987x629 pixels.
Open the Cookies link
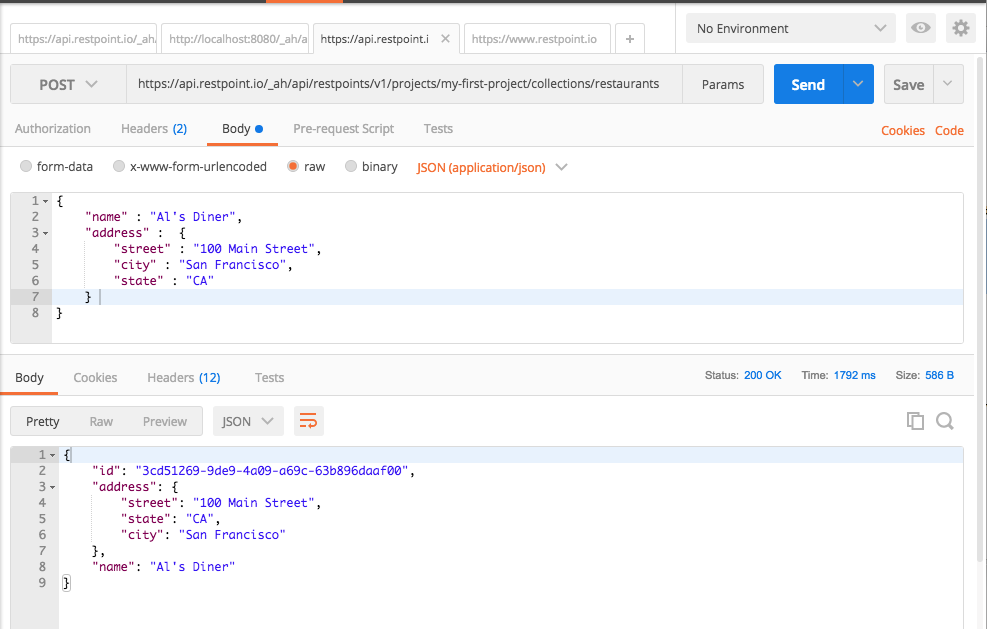pos(903,130)
